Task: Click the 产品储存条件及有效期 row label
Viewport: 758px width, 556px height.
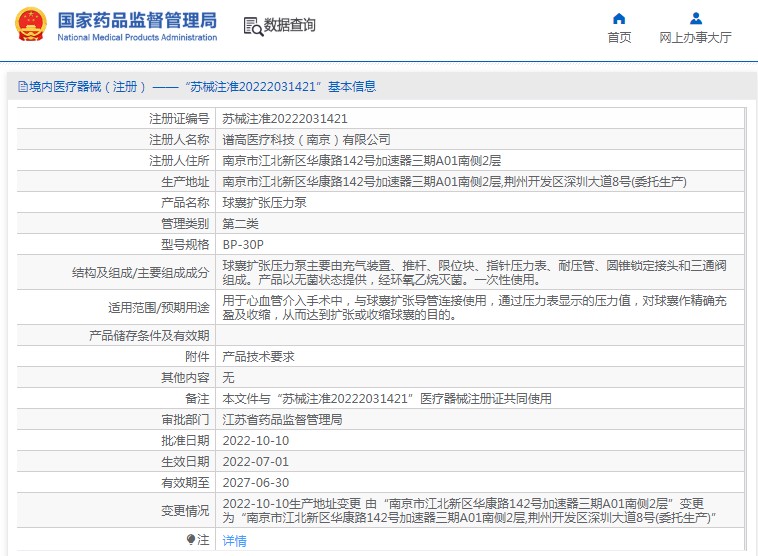Action: (149, 336)
